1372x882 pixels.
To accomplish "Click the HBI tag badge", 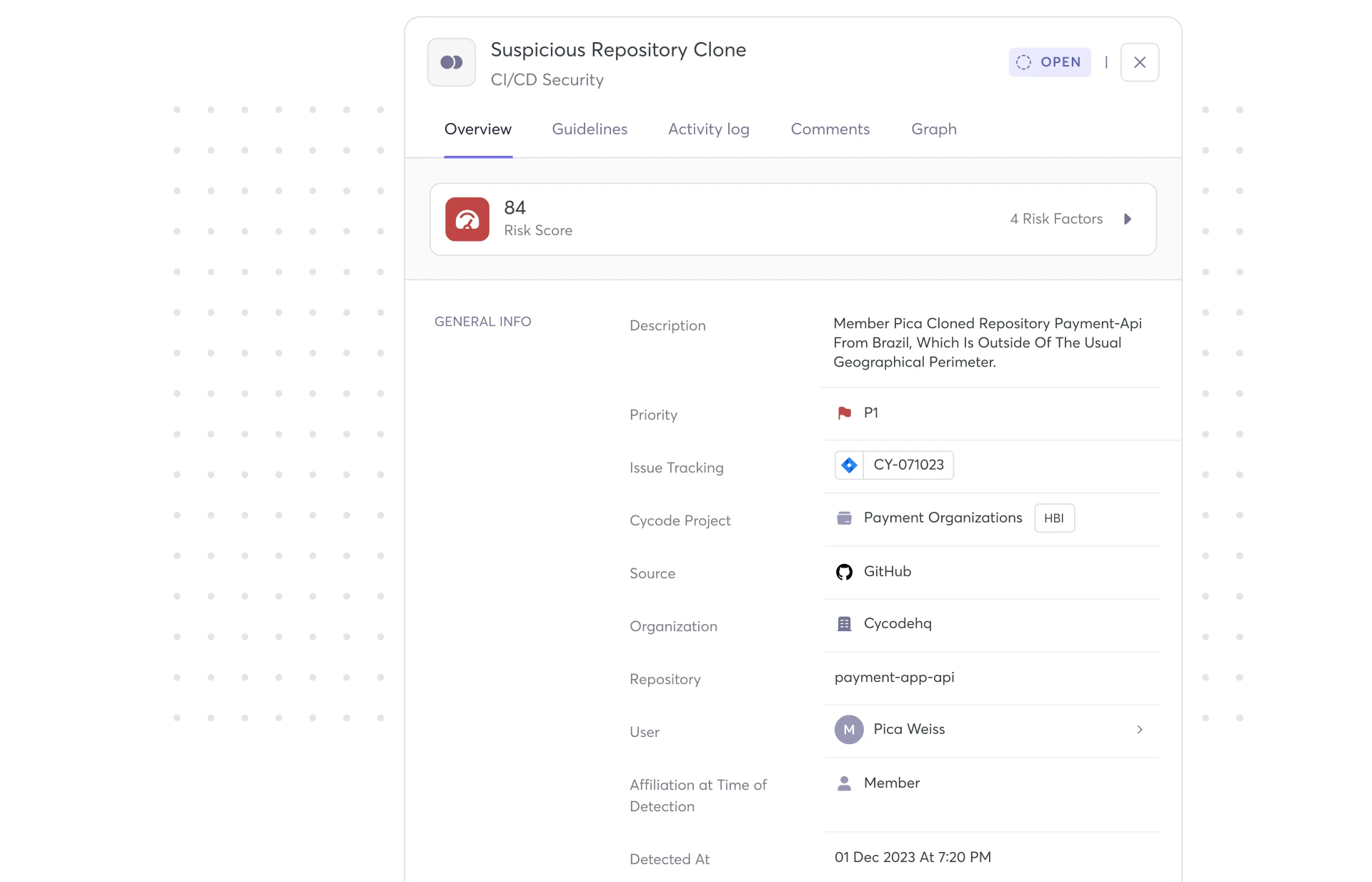I will (1054, 518).
